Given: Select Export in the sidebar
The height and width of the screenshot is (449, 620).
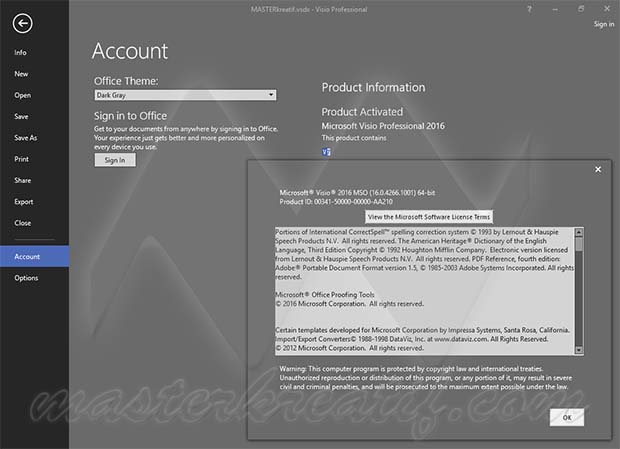Looking at the screenshot, I should click(x=24, y=202).
